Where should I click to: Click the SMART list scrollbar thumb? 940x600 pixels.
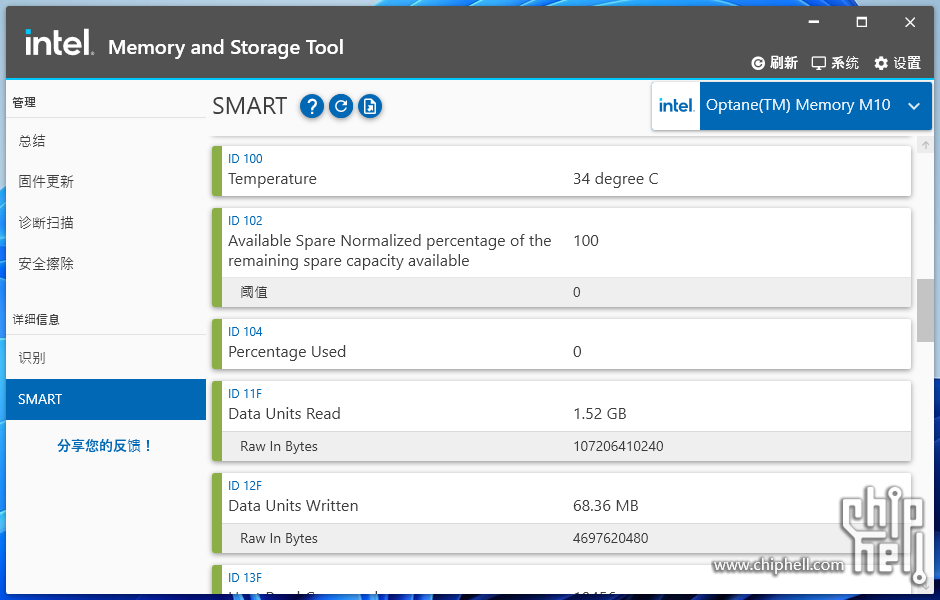926,310
